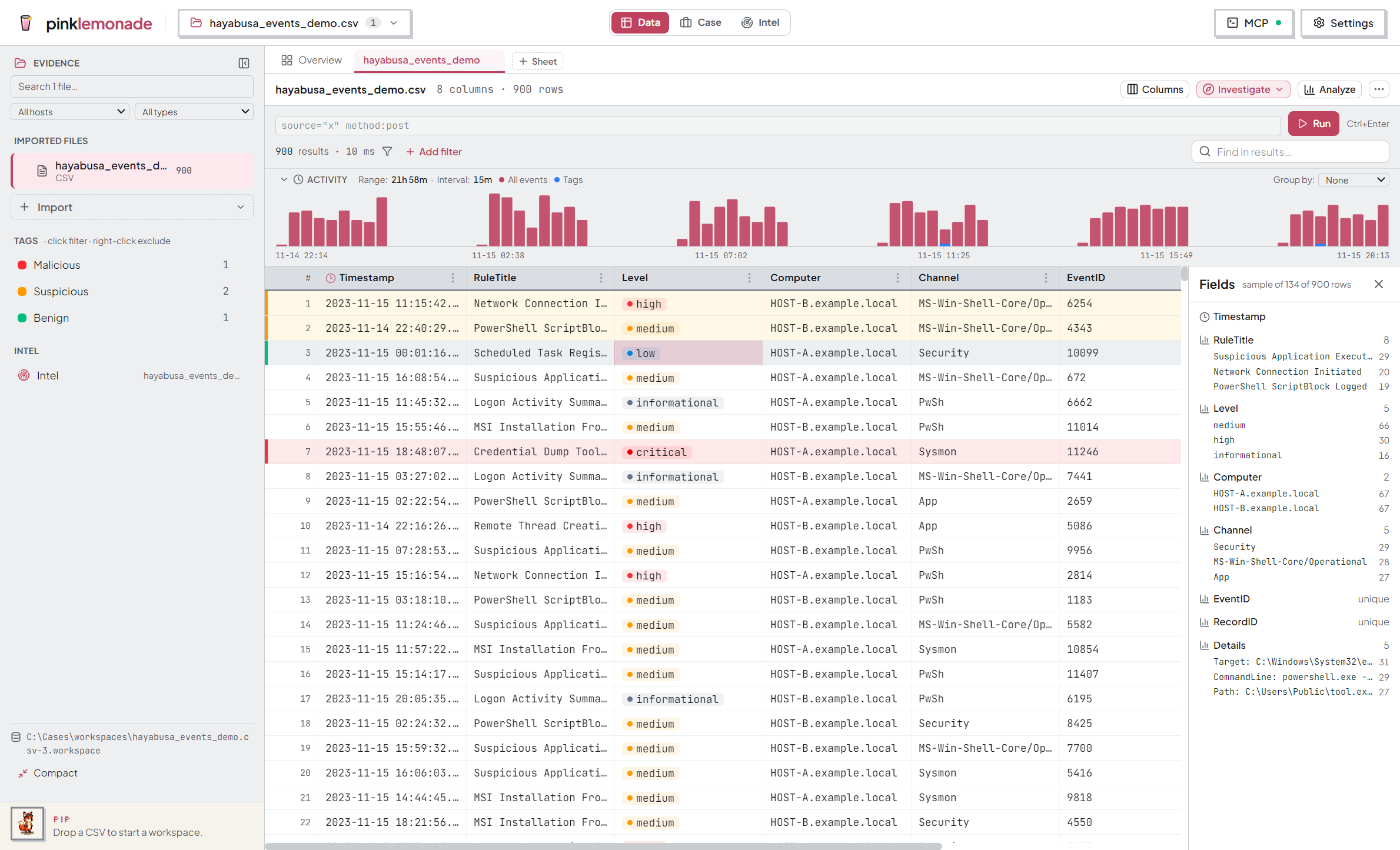
Task: Open RuleTitle column options menu
Action: [601, 278]
